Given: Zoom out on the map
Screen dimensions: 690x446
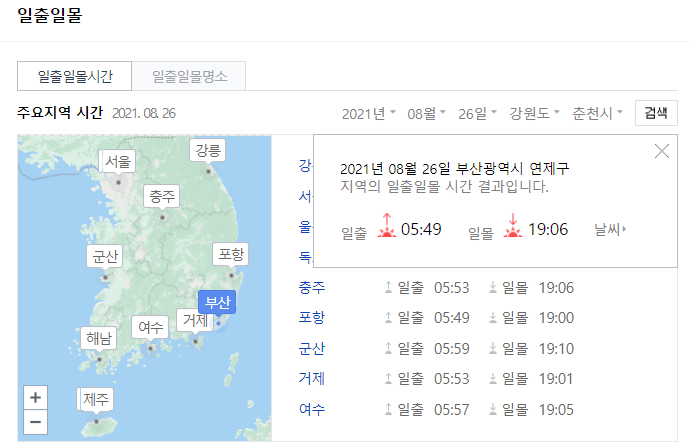Looking at the screenshot, I should click(36, 422).
